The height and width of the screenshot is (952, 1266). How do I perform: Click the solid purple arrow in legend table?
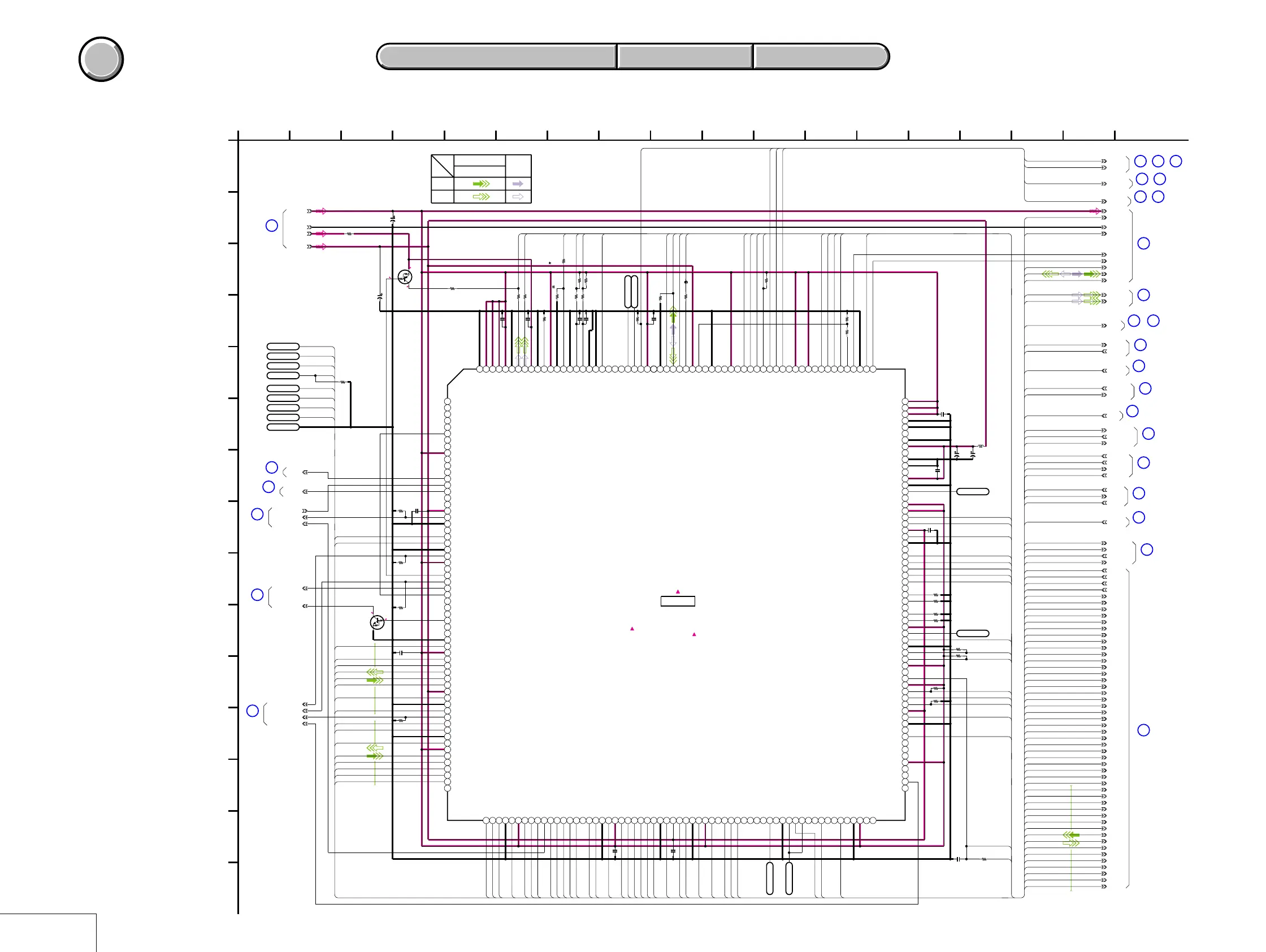[517, 184]
